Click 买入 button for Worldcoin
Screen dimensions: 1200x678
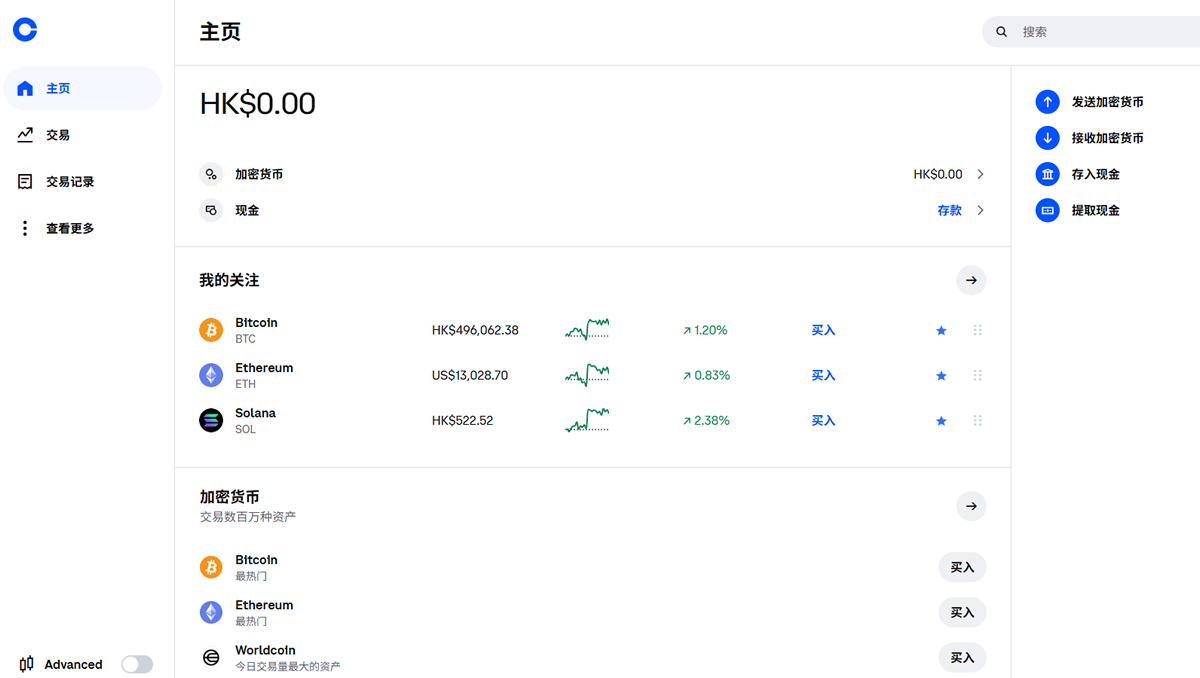[x=962, y=657]
